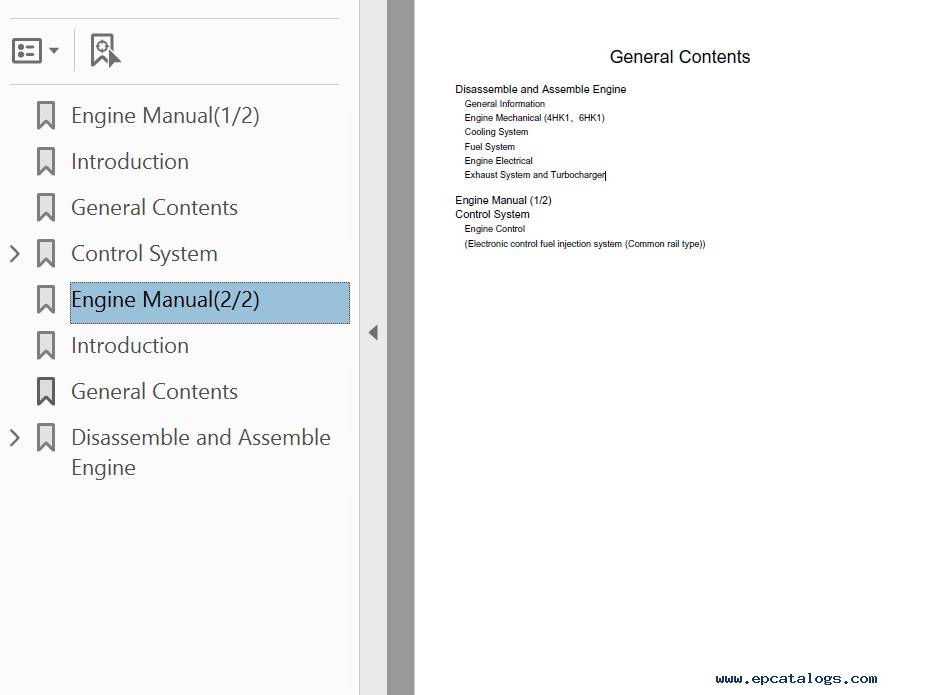Open the Engine Manual(1/2) bookmark
This screenshot has width=928, height=695.
165,115
